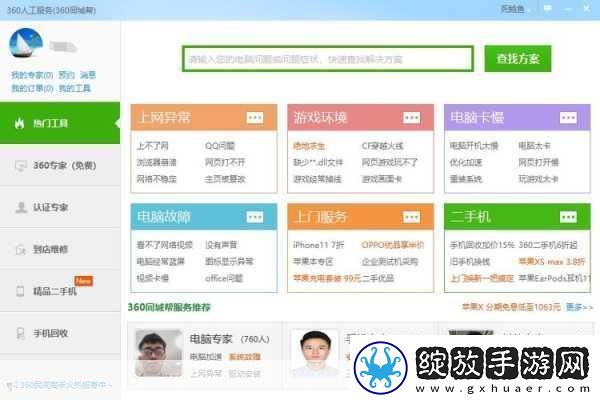Open 手机回收 in the sidebar

(x=60, y=333)
